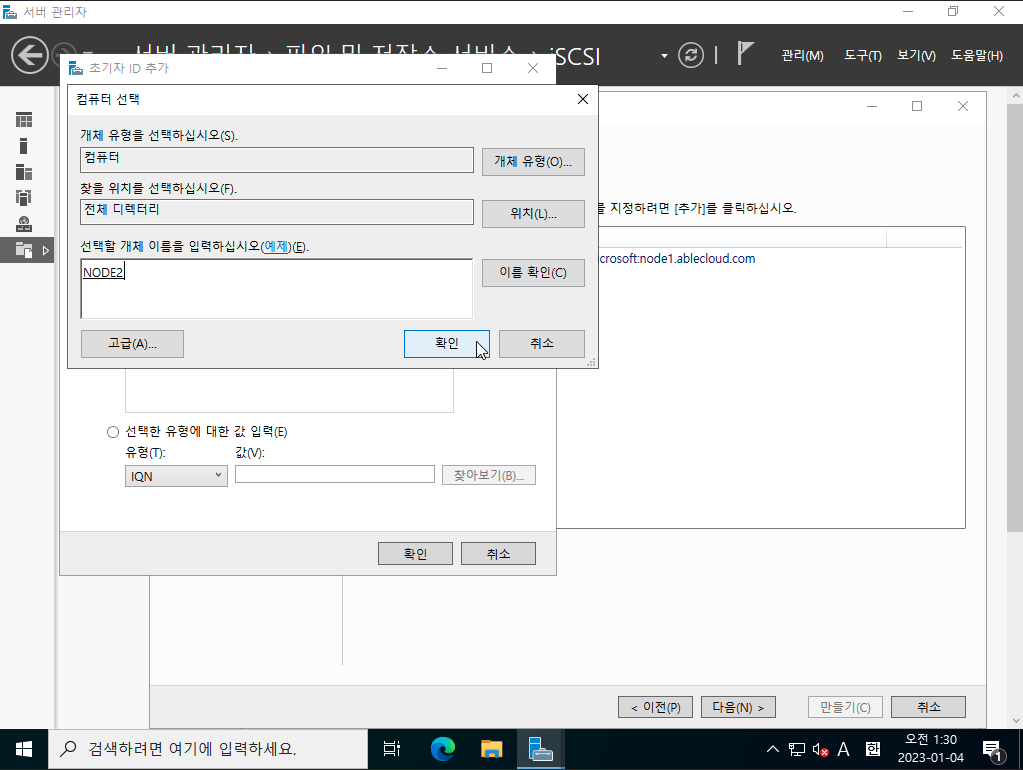1023x770 pixels.
Task: Click the taskbar search box
Action: [x=207, y=749]
